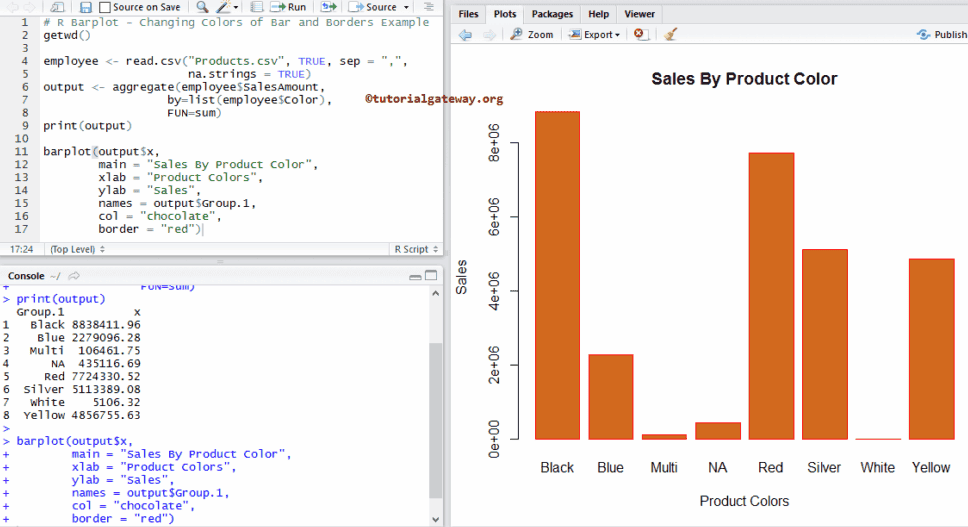Click the Console scrollbar up arrow
968x527 pixels.
[x=435, y=294]
